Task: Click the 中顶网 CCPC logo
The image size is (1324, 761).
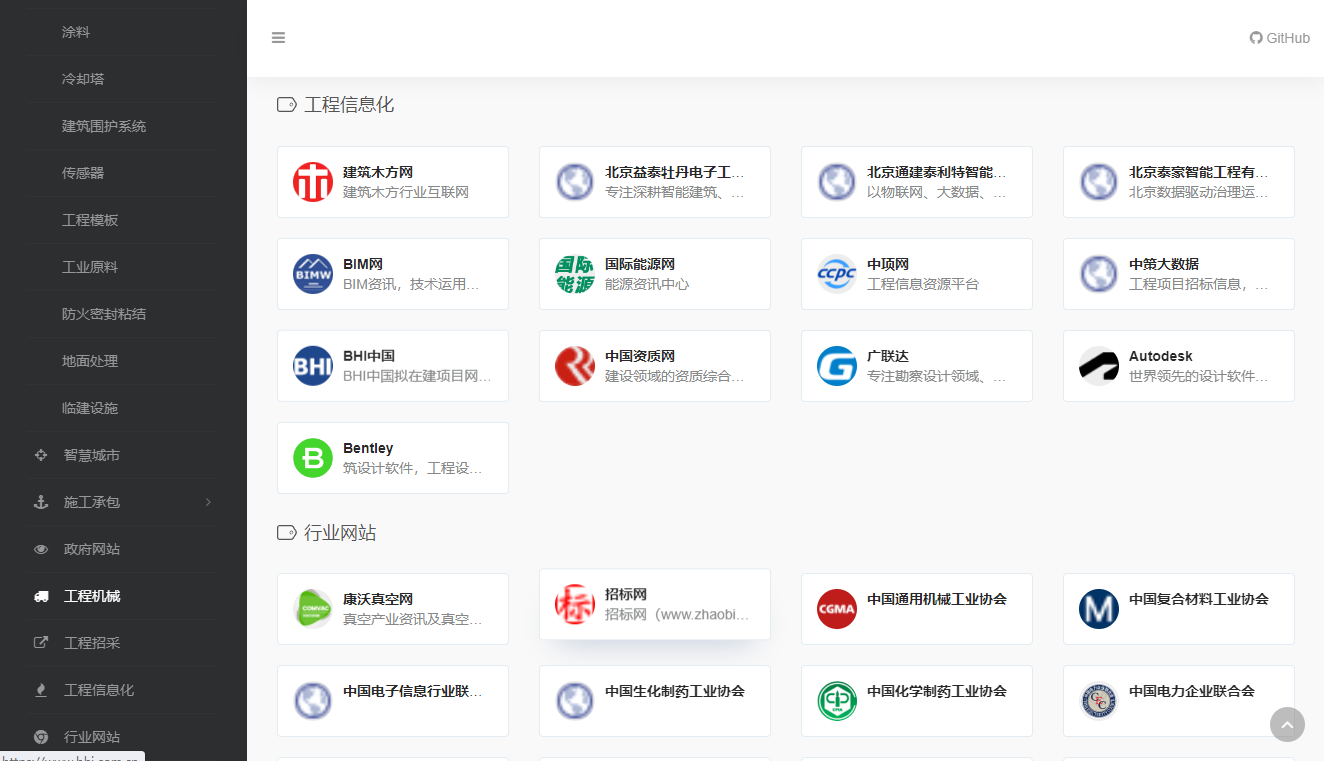Action: (837, 274)
